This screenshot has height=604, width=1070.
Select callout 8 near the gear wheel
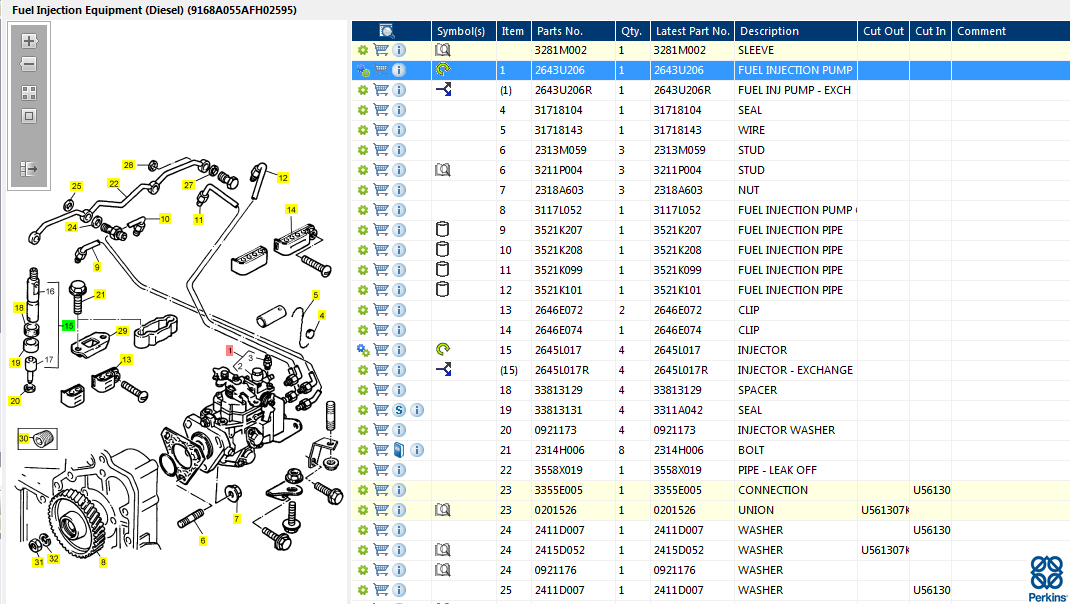(103, 562)
